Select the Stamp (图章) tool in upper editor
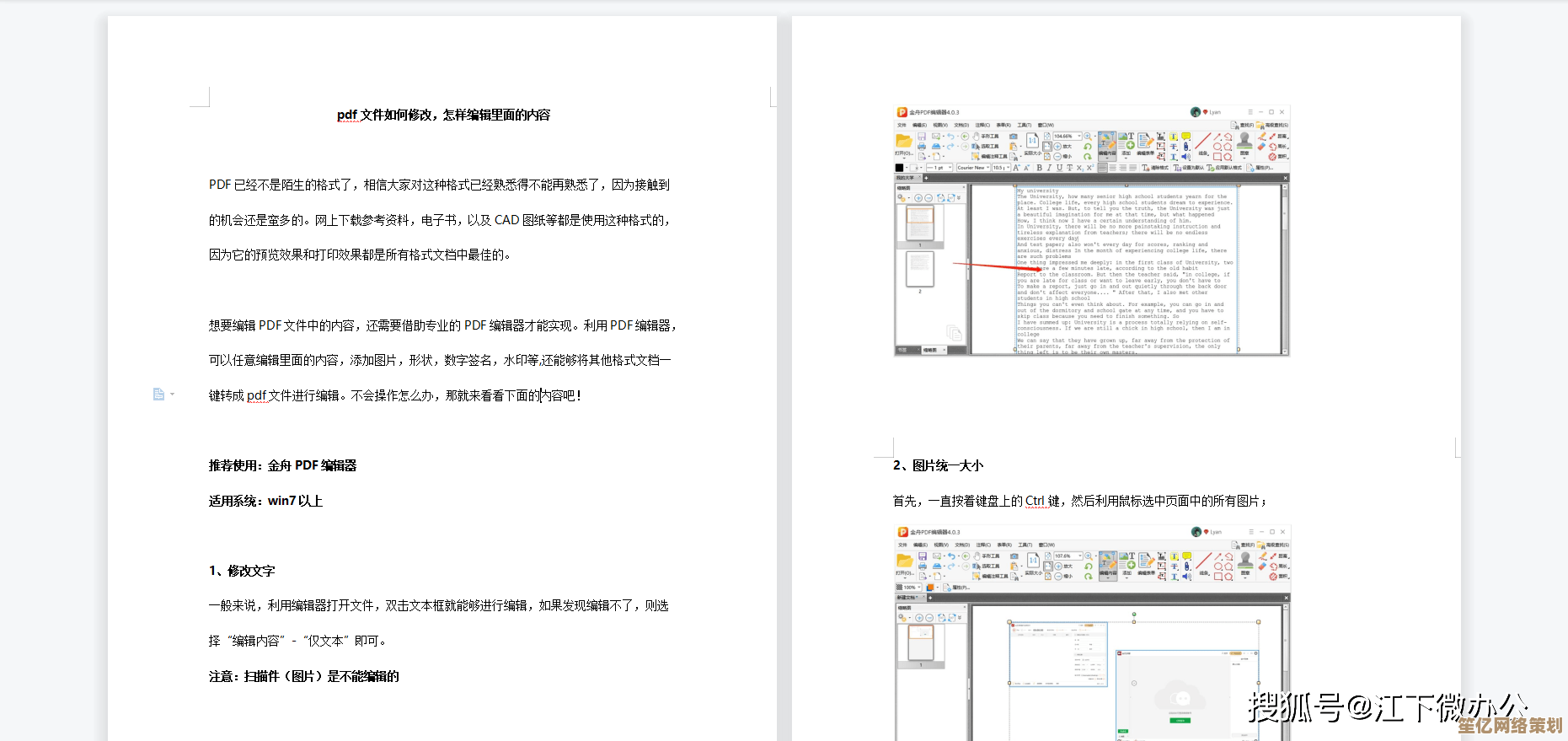The height and width of the screenshot is (741, 1568). [x=1244, y=142]
